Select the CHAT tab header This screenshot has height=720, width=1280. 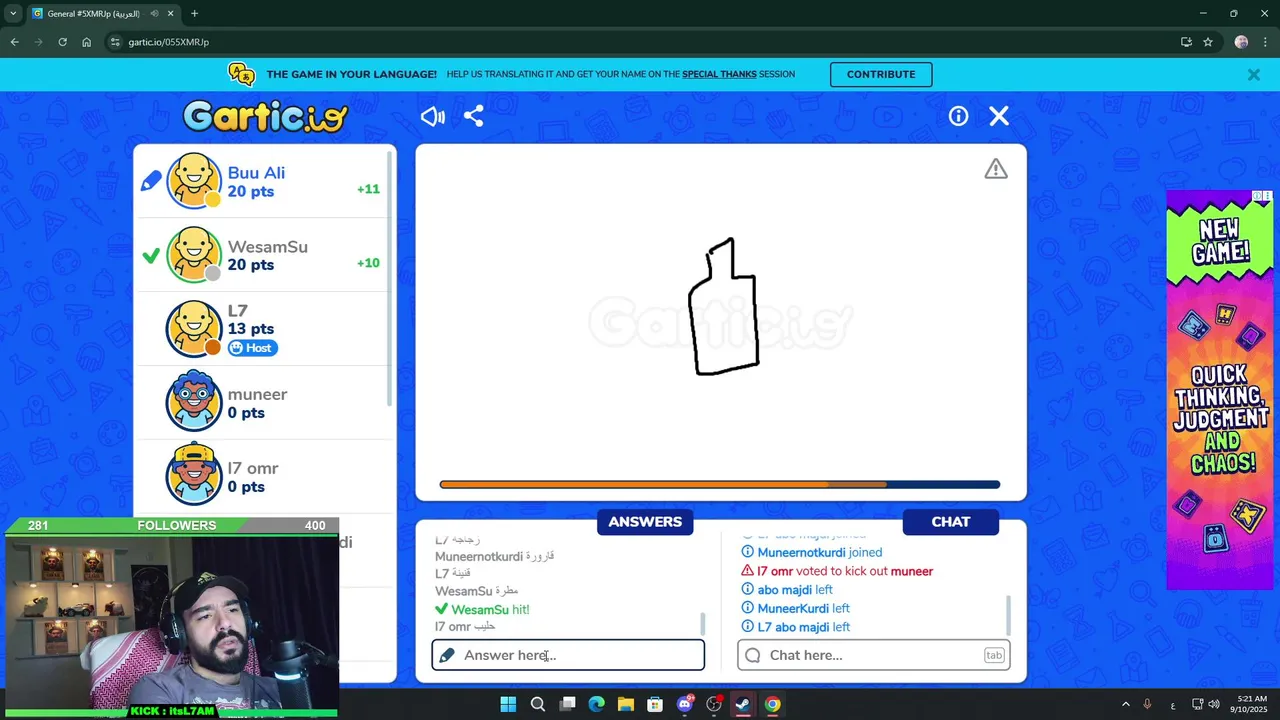point(951,522)
